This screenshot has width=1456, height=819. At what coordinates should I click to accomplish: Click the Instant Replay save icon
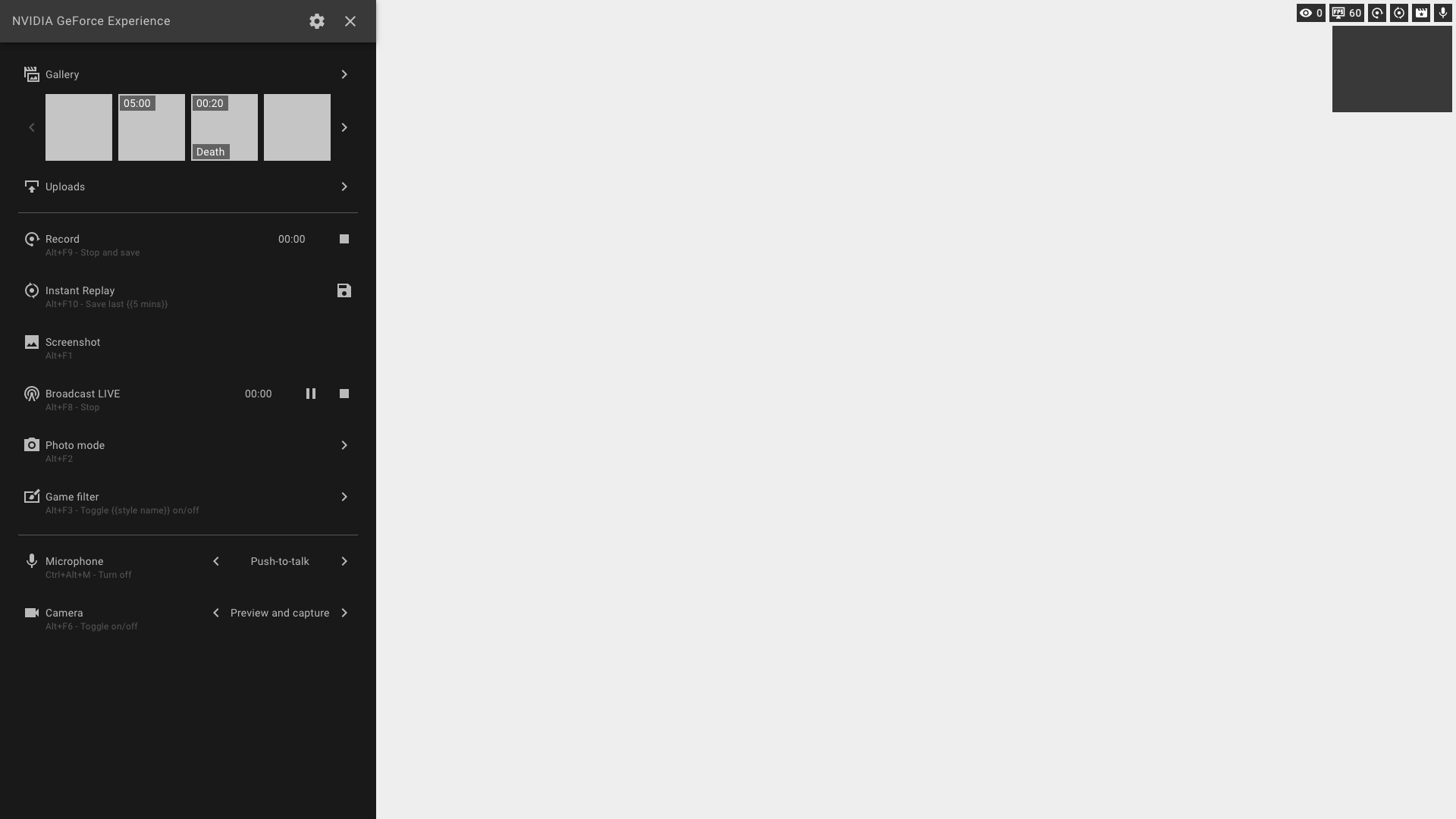click(344, 290)
